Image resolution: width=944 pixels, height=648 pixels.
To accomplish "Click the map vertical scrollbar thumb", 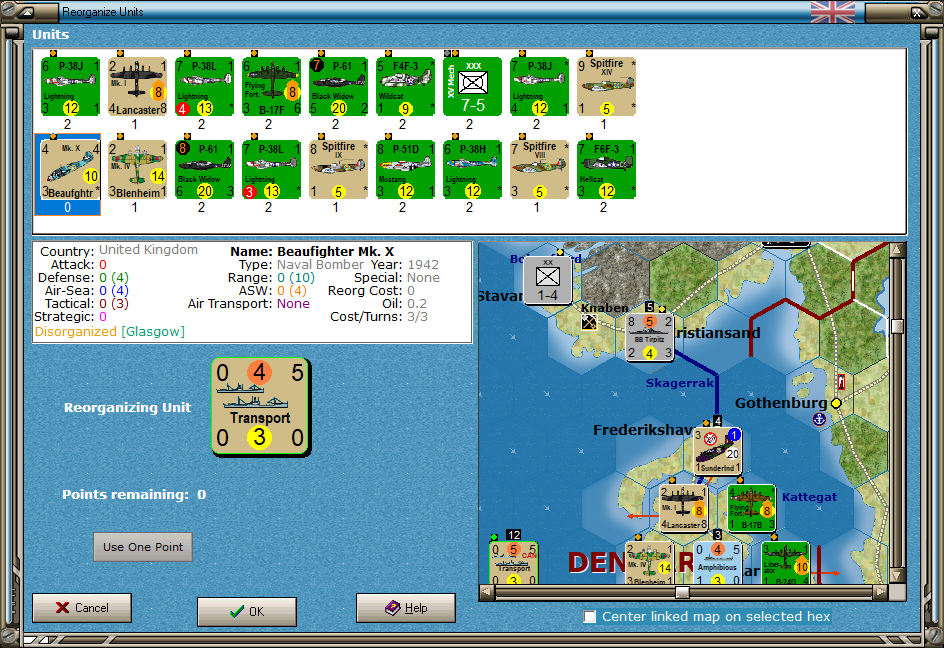I will (x=897, y=326).
